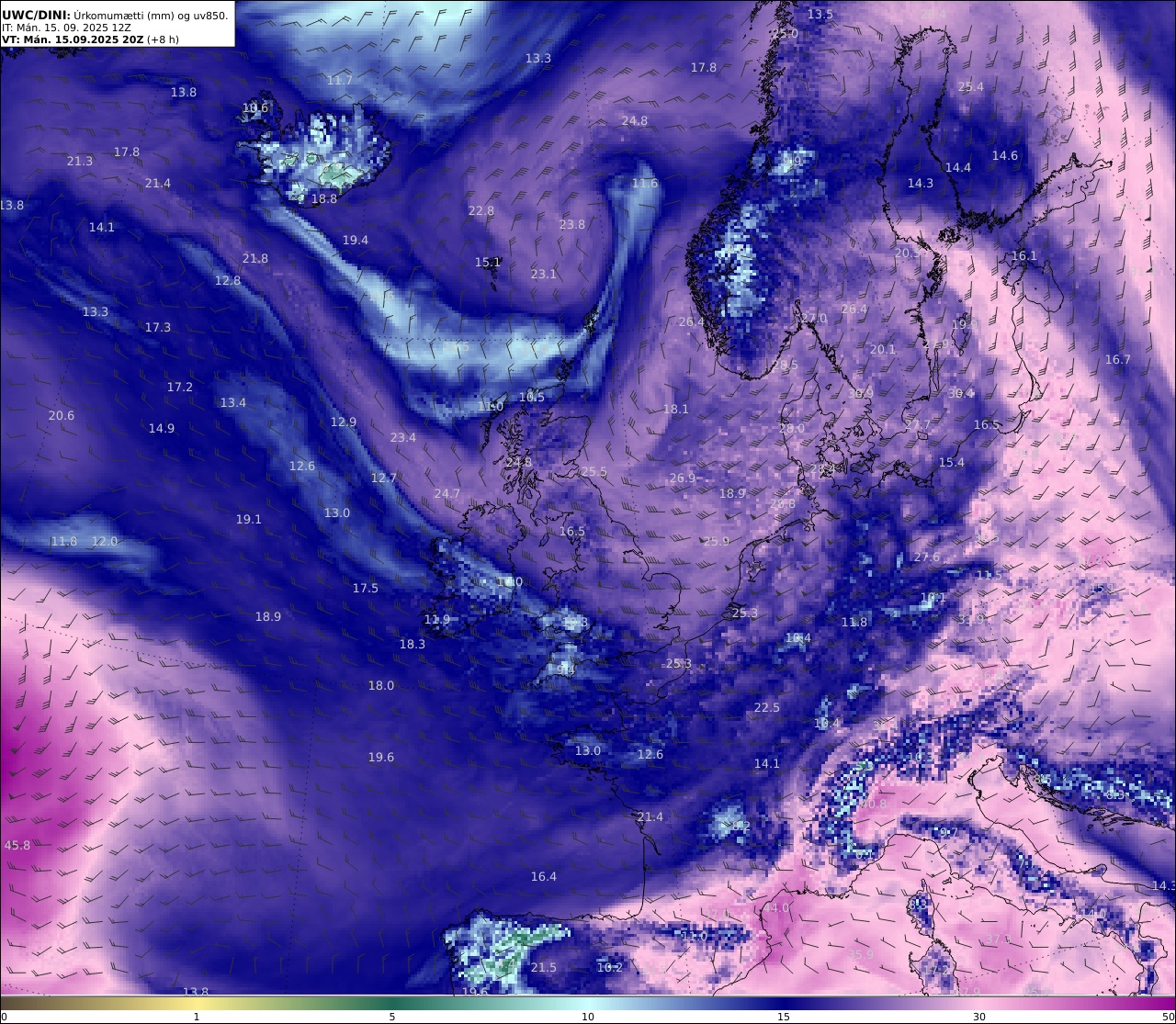Click the 21.5 value over northern Spain

pos(544,968)
